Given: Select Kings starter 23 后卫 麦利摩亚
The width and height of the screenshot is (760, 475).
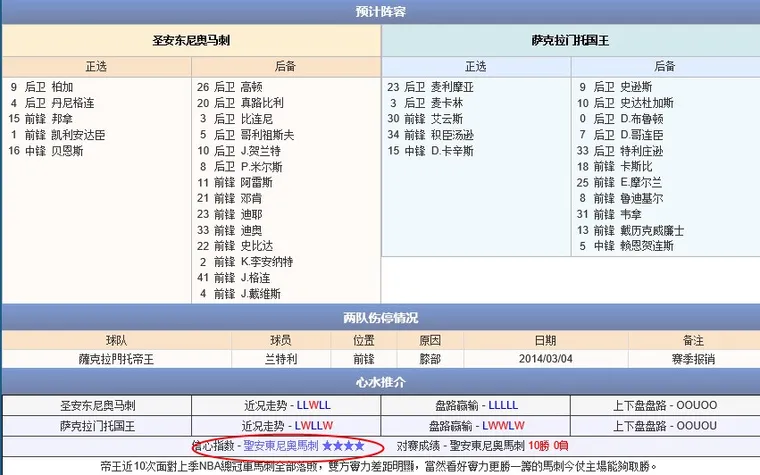Looking at the screenshot, I should [430, 87].
